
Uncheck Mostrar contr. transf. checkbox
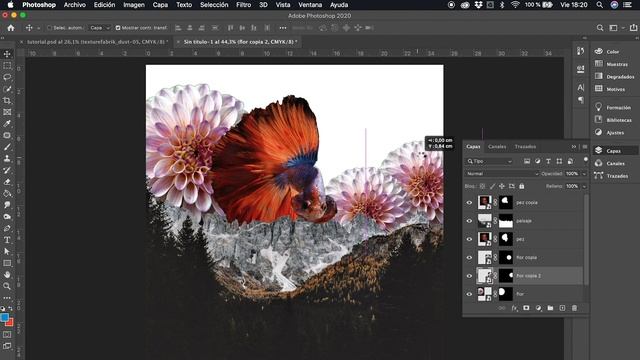(x=118, y=28)
